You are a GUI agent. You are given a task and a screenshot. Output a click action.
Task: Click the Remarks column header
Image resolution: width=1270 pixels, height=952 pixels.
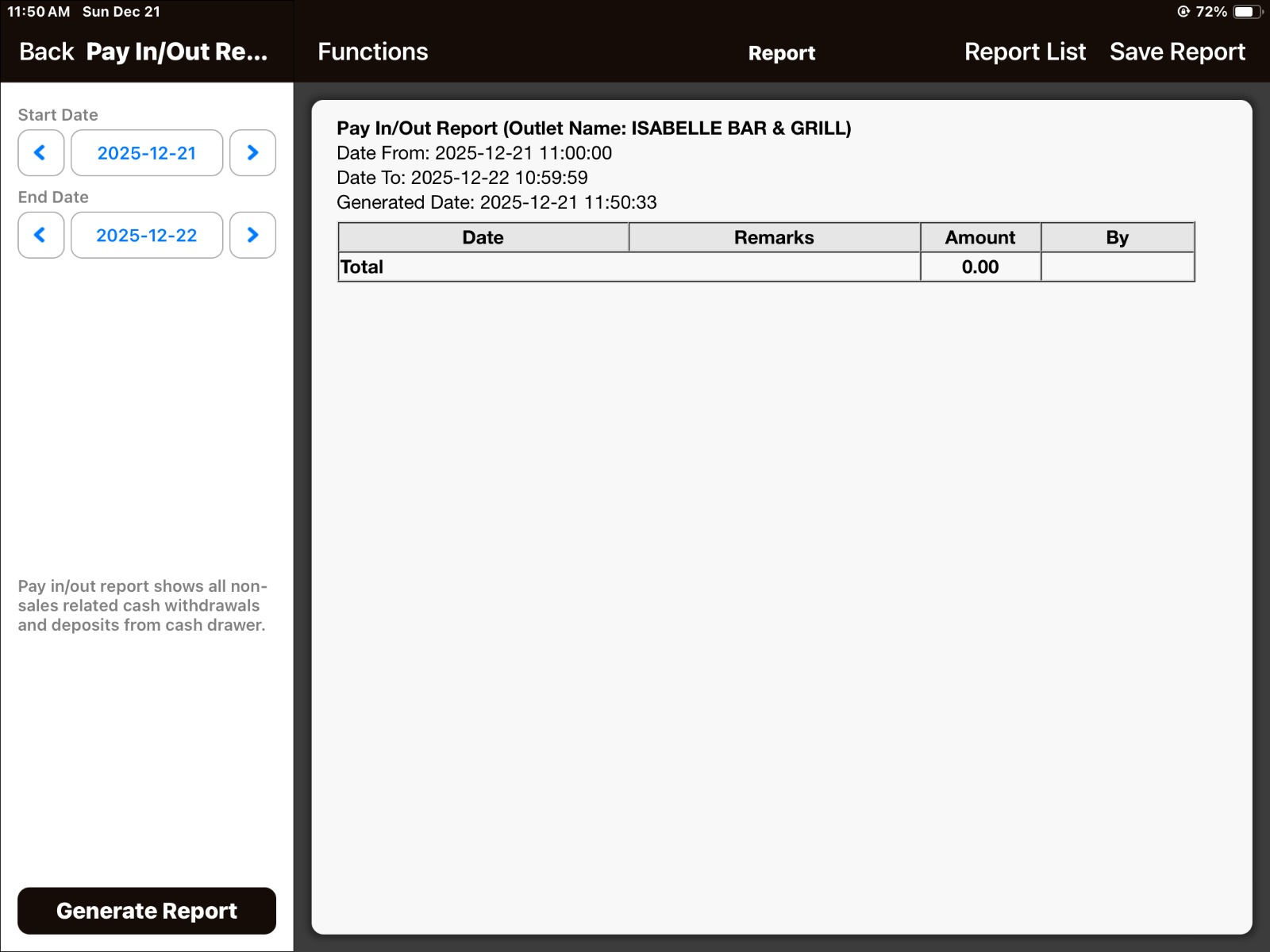pos(774,237)
